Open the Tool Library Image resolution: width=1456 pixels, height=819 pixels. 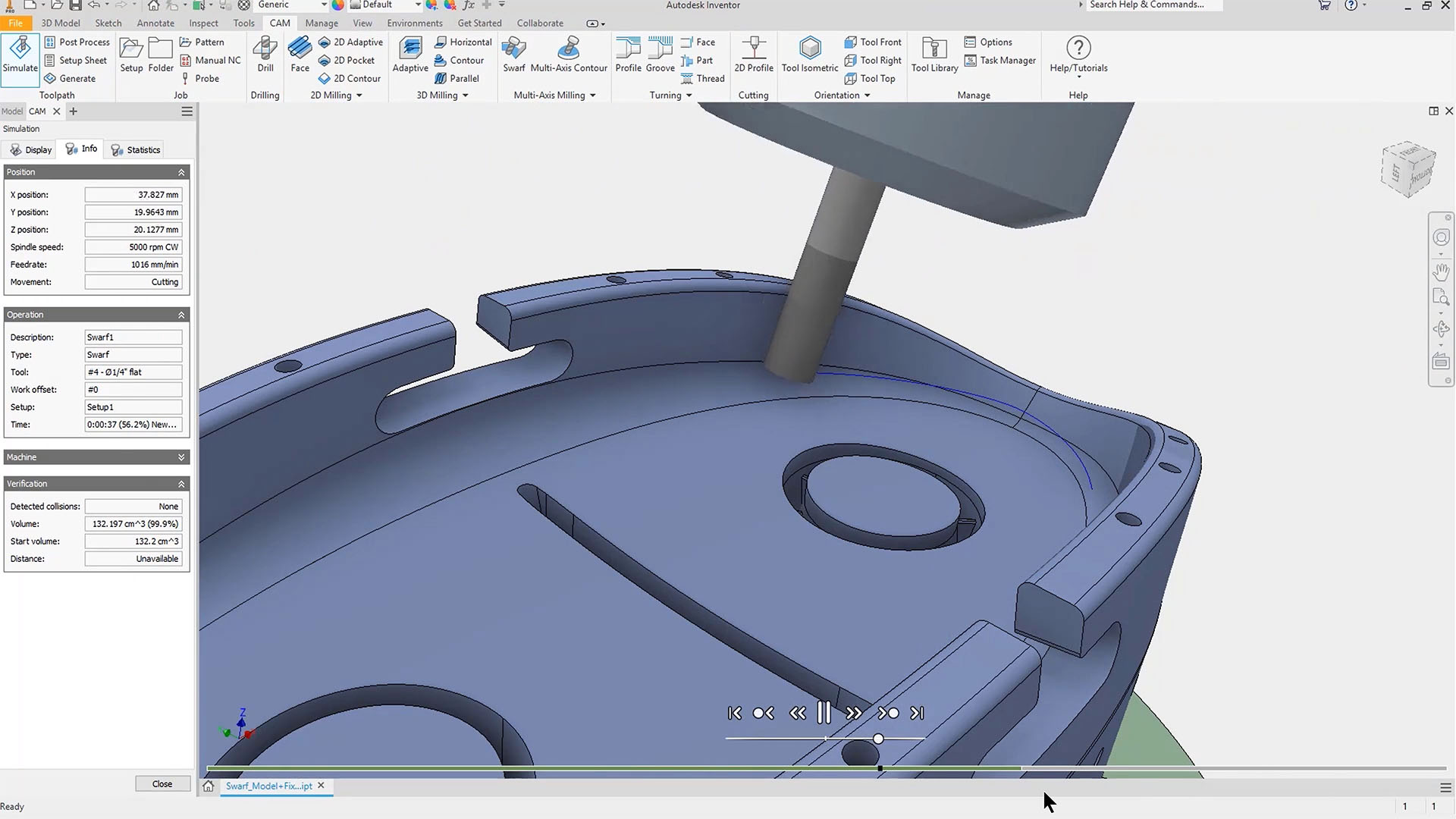click(x=934, y=54)
